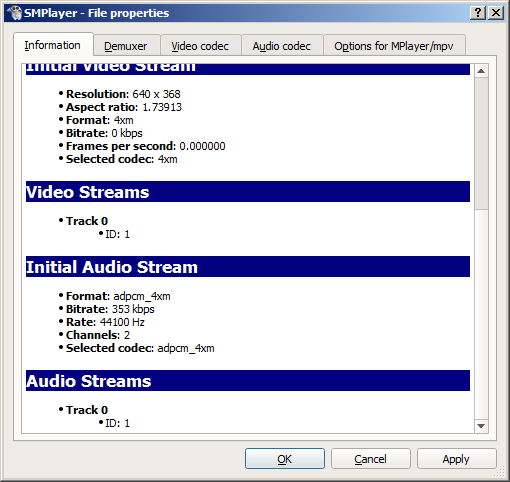510x482 pixels.
Task: Click ID: 1 under Audio Streams
Action: (x=117, y=423)
